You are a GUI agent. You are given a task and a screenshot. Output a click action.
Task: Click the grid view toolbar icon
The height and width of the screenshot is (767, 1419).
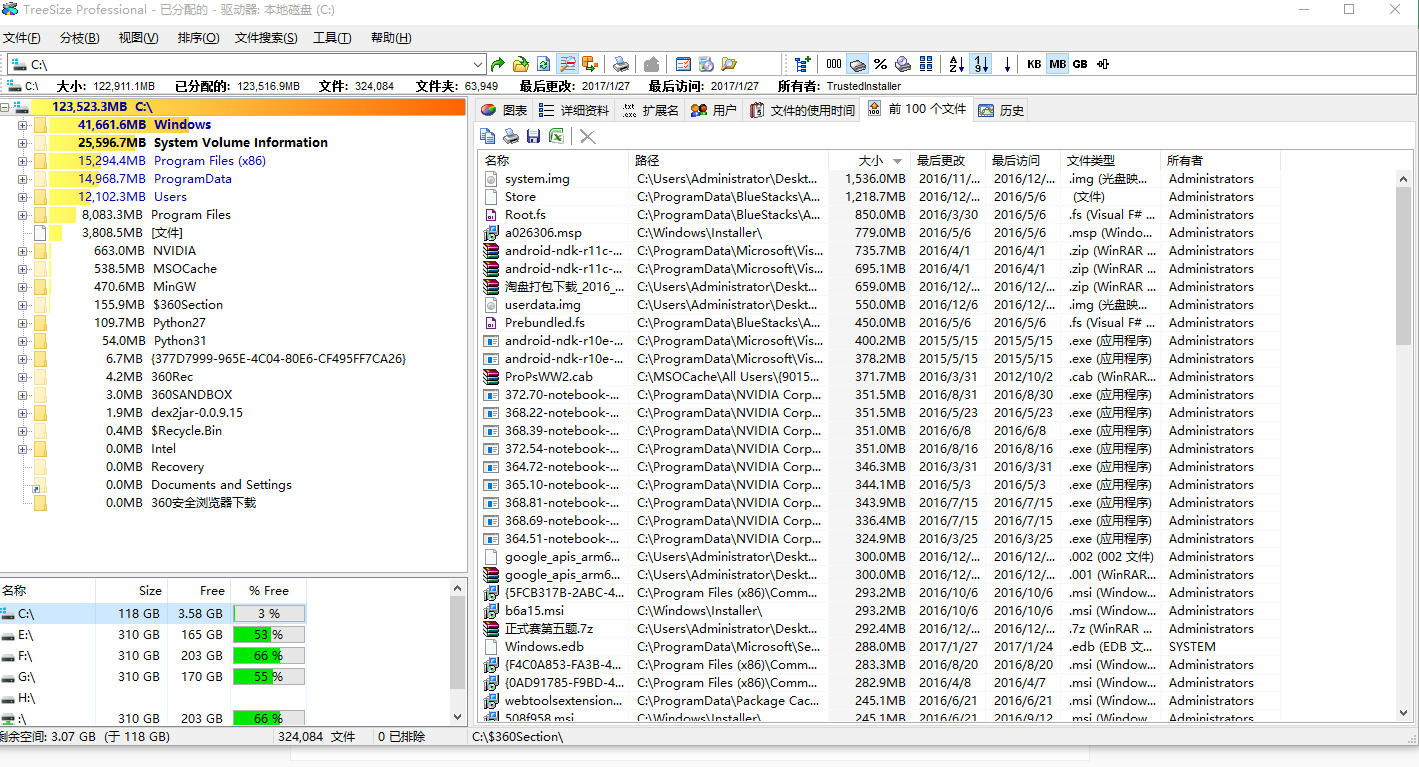[926, 64]
